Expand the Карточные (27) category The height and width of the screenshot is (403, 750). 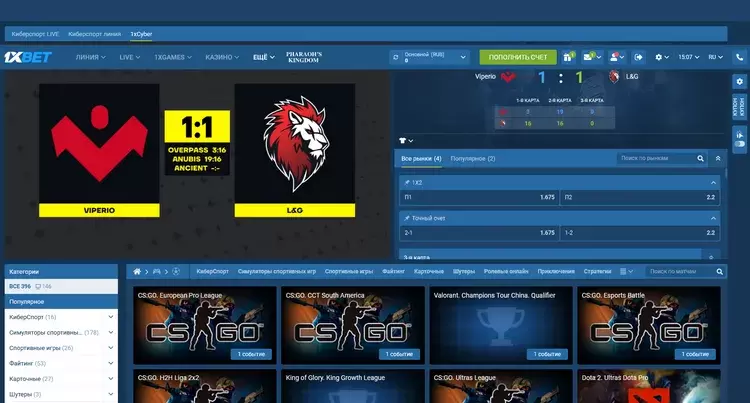[x=111, y=379]
